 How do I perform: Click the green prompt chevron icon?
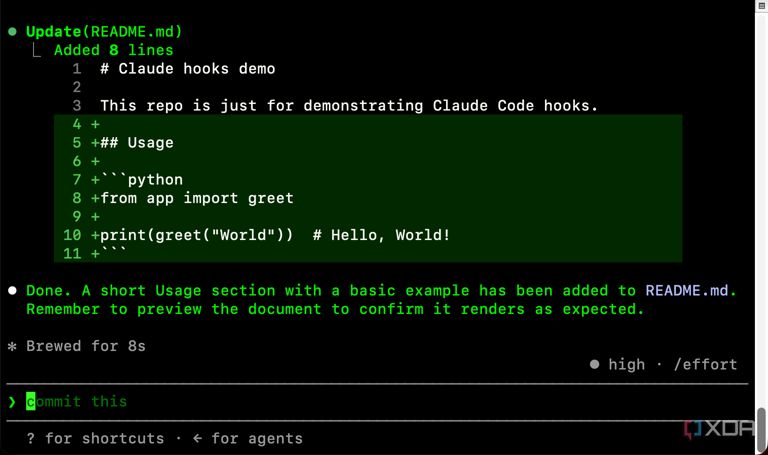[12, 402]
